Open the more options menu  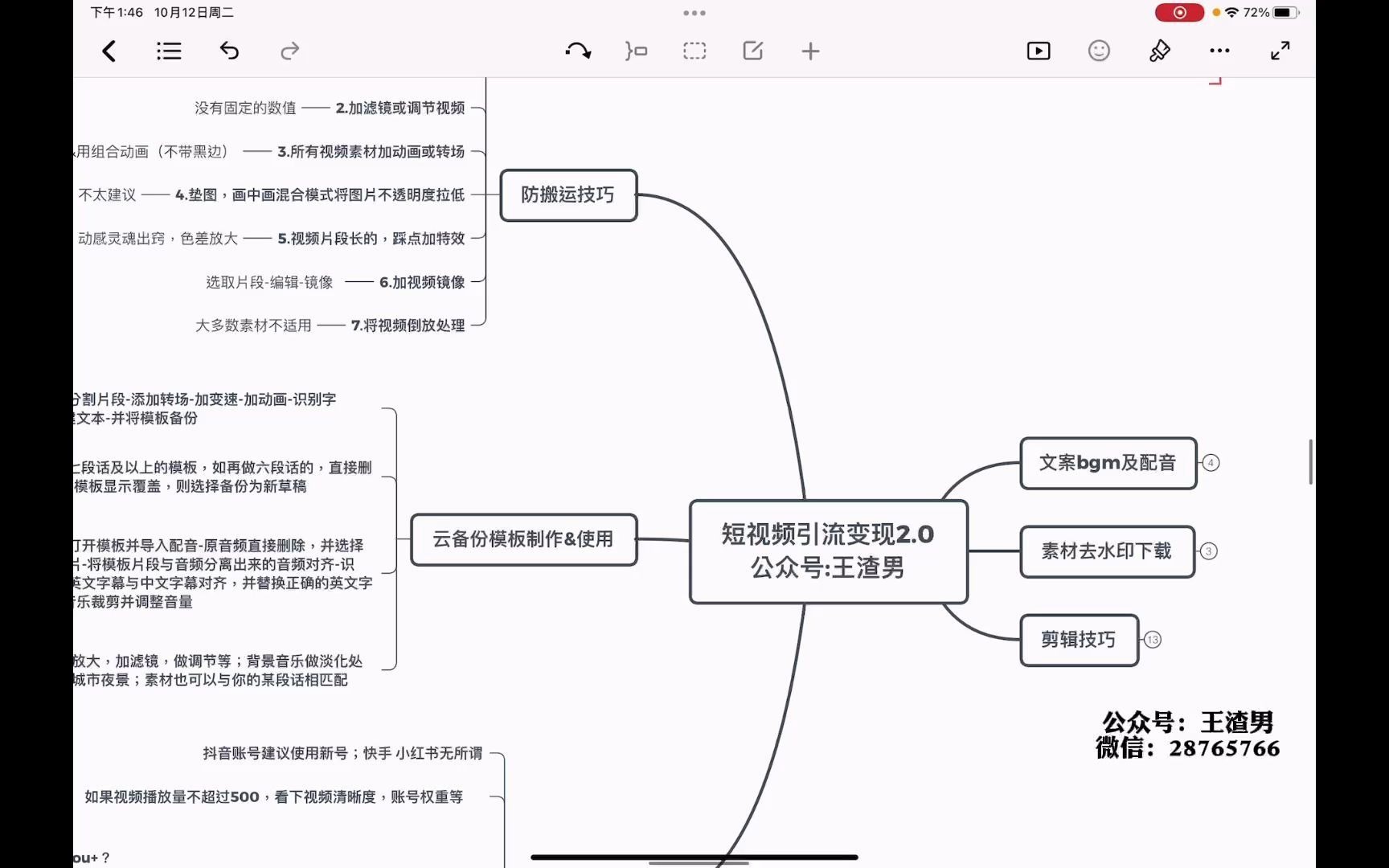tap(1219, 51)
